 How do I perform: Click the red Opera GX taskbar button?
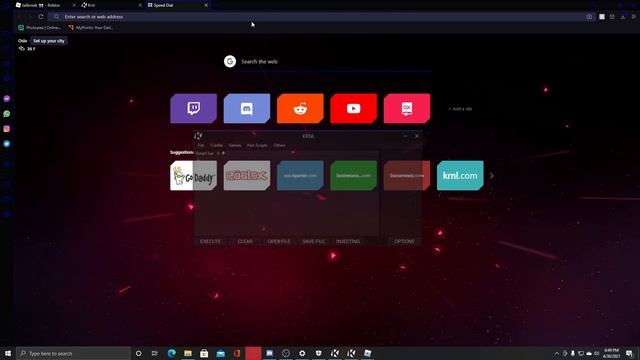pyautogui.click(x=253, y=353)
